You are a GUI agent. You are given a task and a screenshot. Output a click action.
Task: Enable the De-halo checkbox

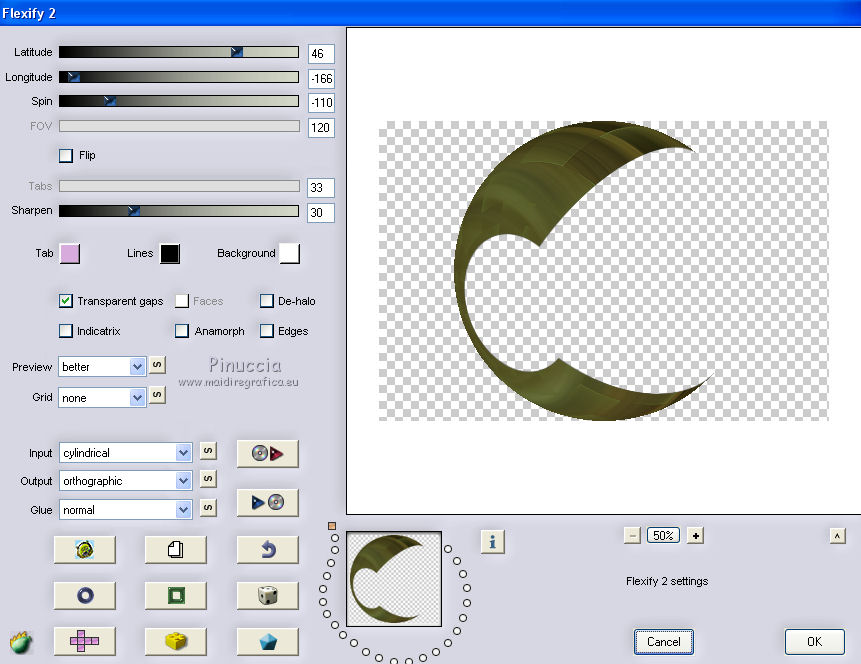[267, 301]
